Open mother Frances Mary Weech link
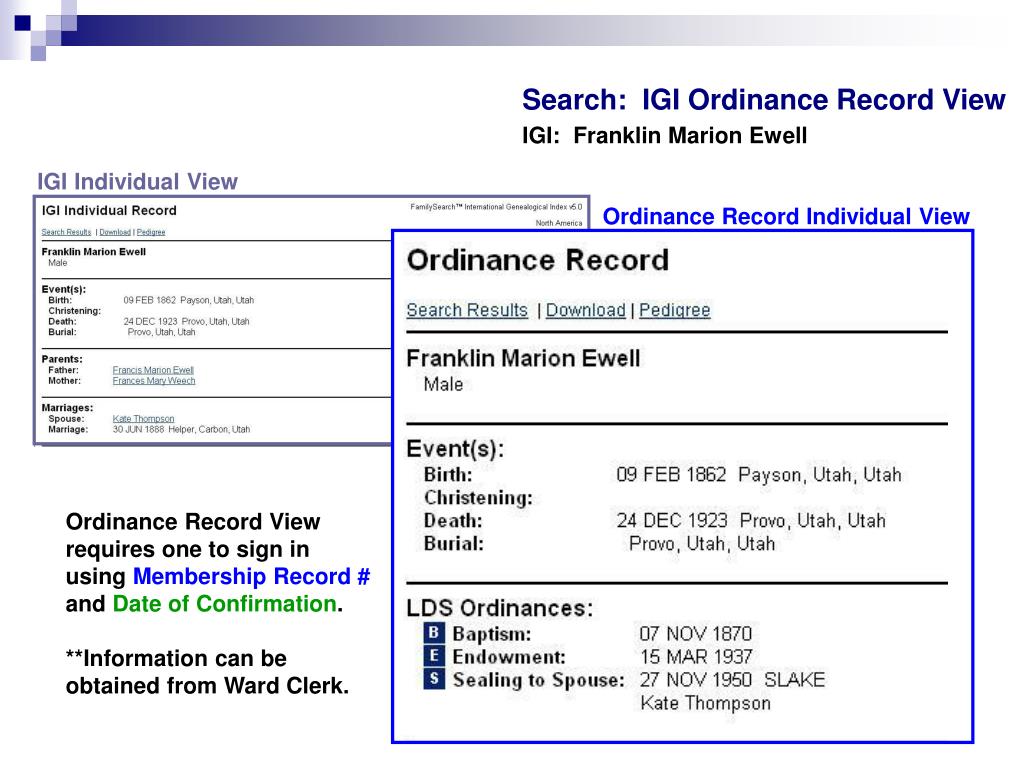Viewport: 1024px width, 768px height. coord(153,381)
